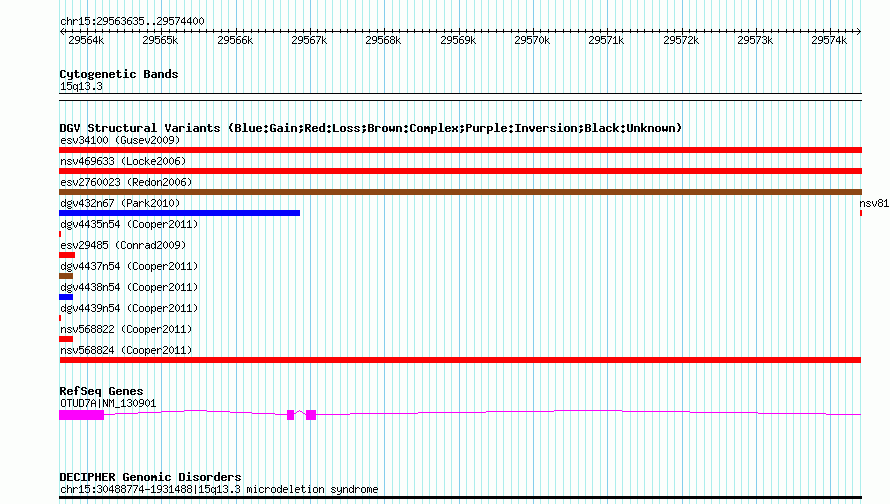Click the OTUD7A|NM_130901 gene label

tap(108, 404)
